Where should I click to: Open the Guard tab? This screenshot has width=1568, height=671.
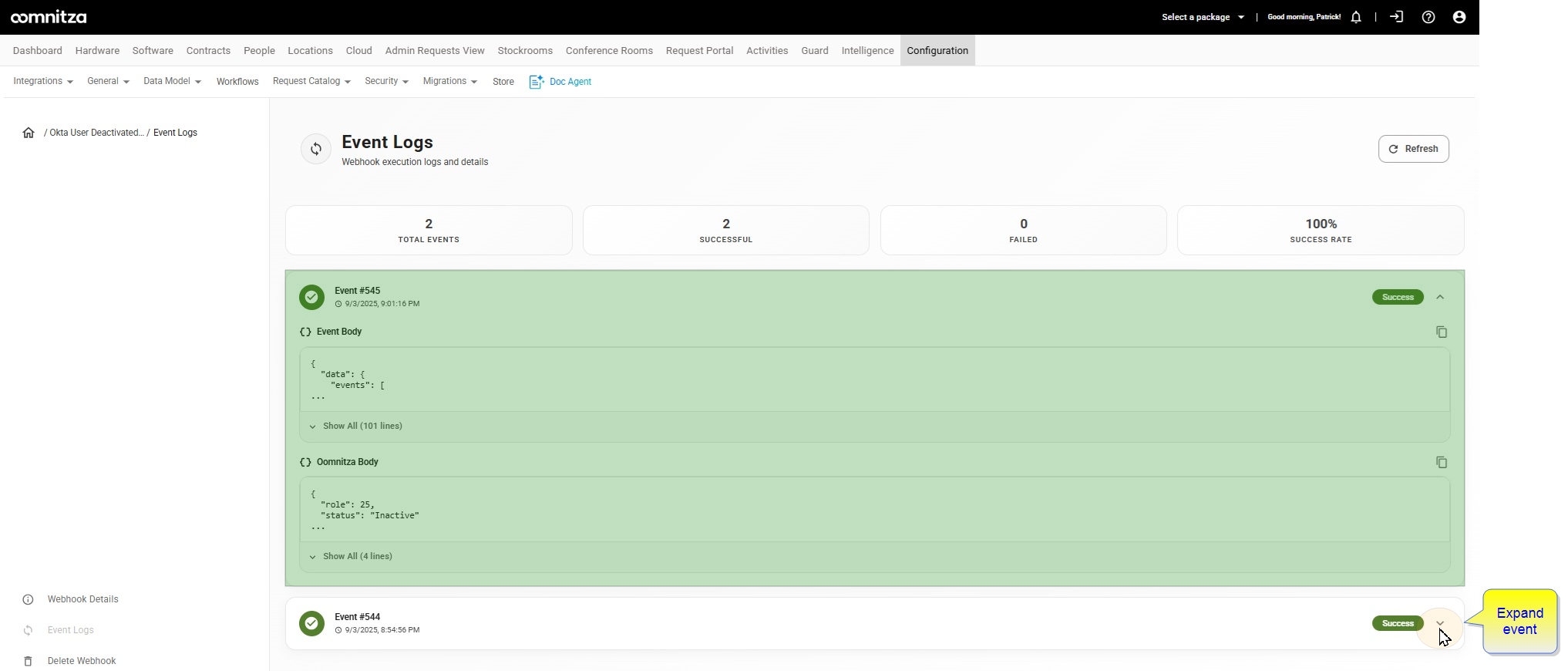pos(815,50)
